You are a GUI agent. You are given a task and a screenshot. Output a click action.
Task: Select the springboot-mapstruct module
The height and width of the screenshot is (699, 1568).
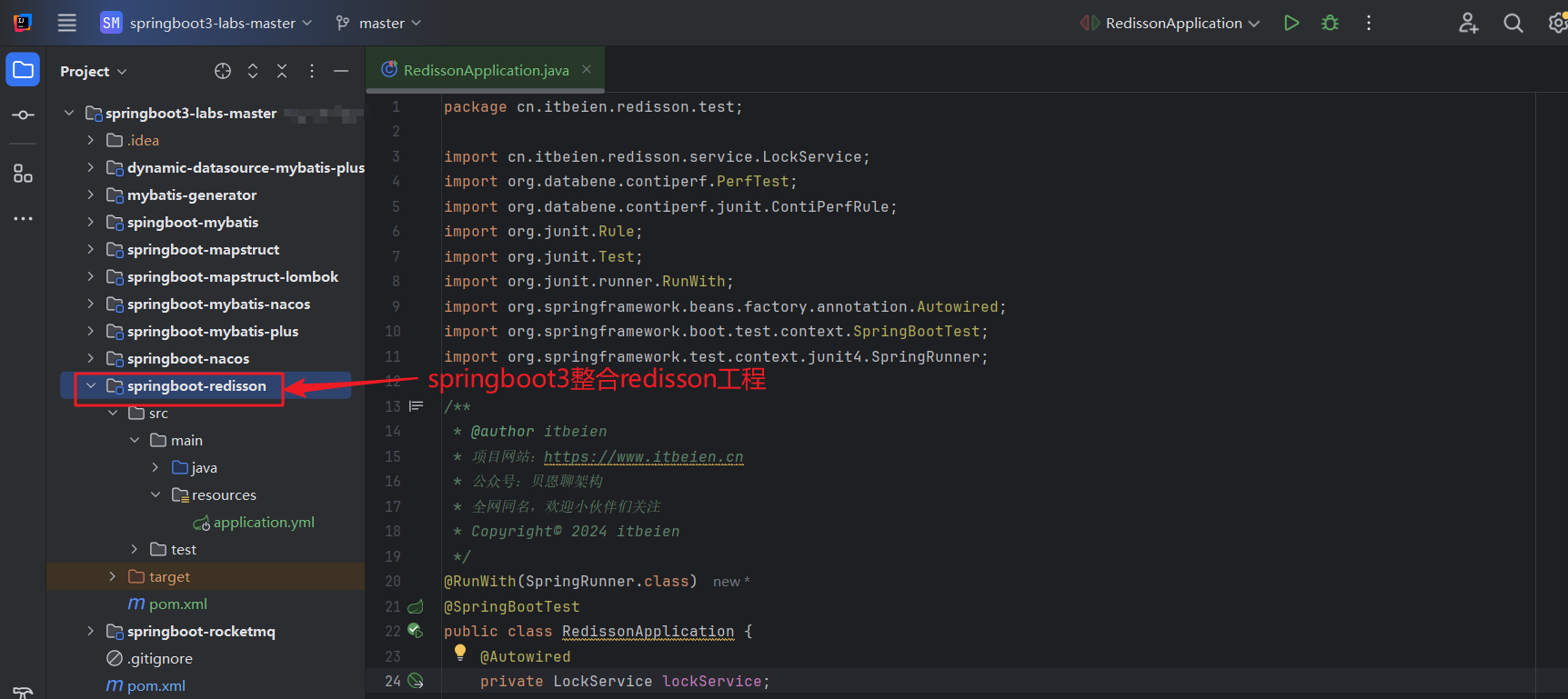[x=203, y=249]
